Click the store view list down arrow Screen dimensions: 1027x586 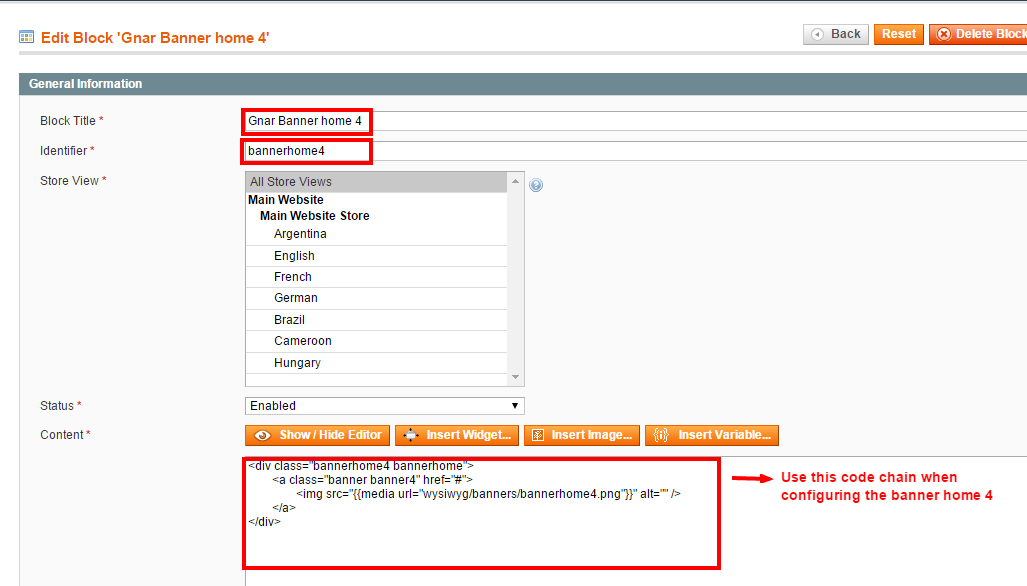tap(515, 377)
